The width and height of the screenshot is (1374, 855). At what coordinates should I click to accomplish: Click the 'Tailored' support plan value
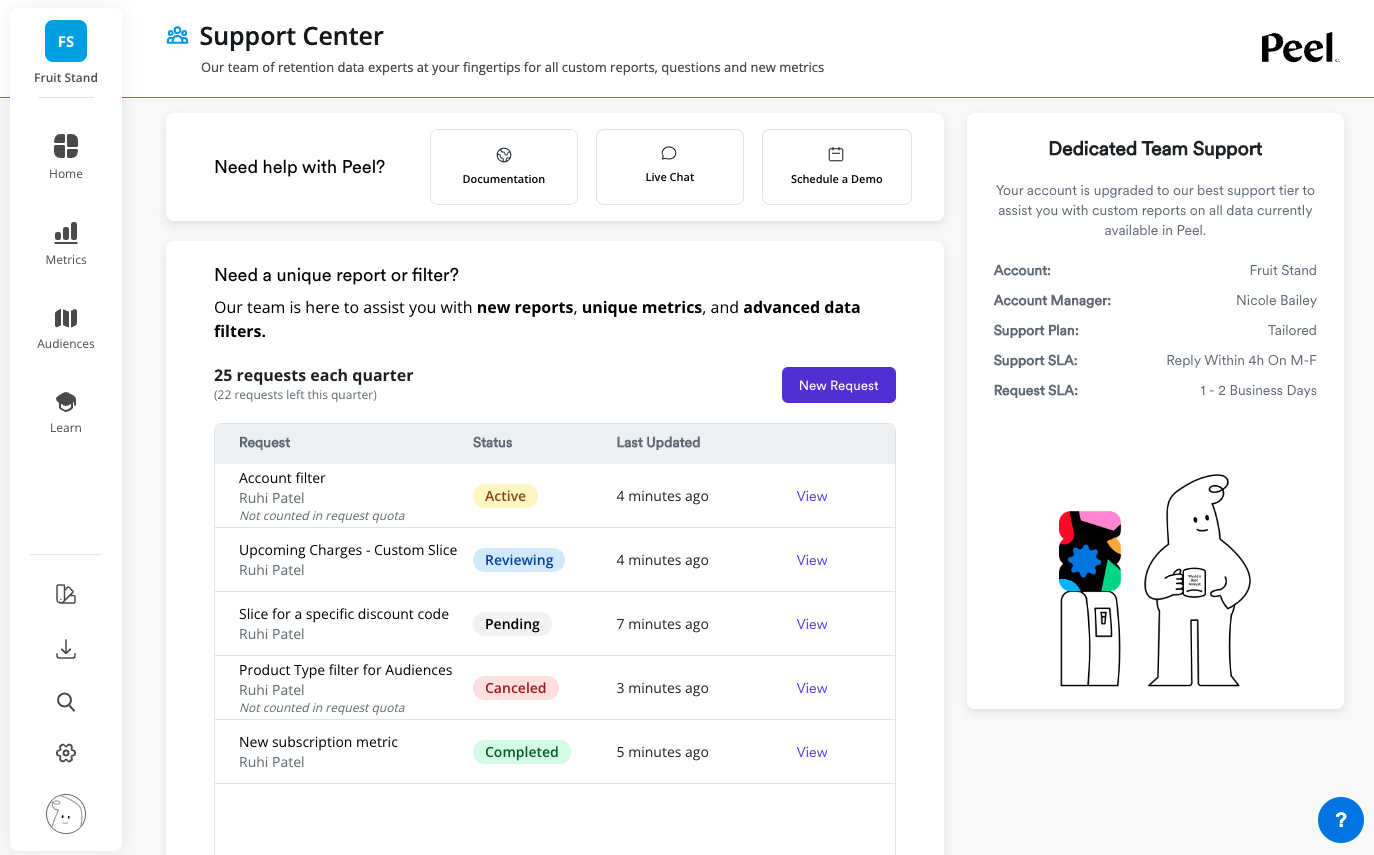point(1292,330)
